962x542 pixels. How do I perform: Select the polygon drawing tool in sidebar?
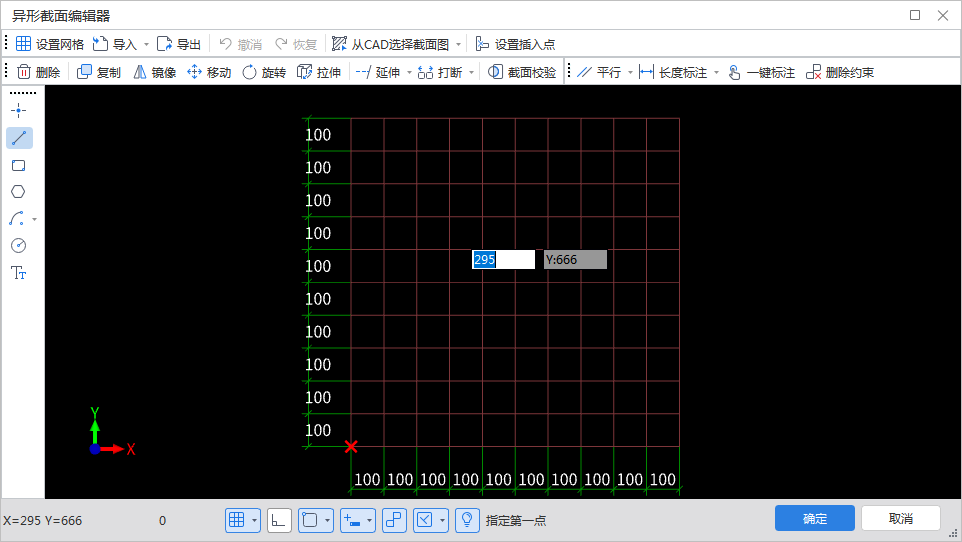[x=18, y=192]
